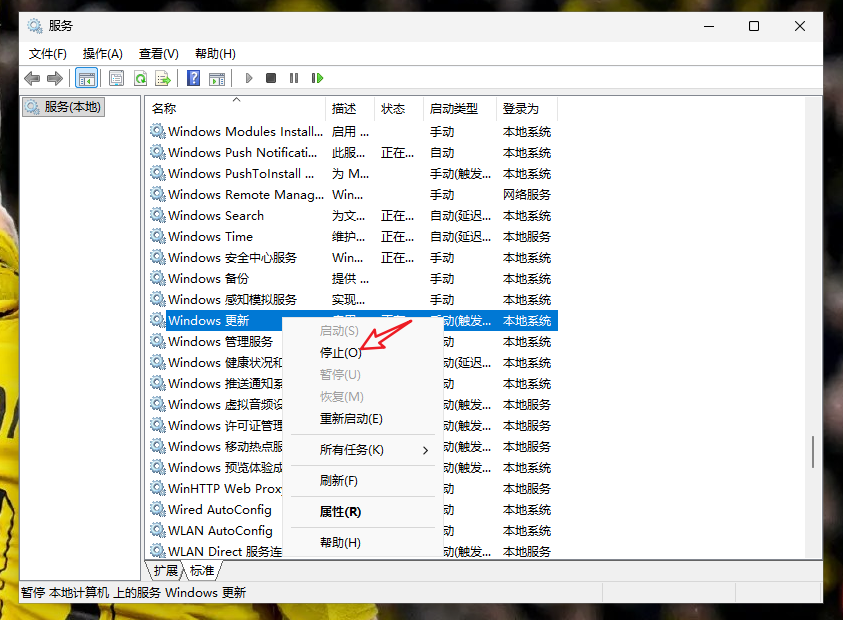843x620 pixels.
Task: Click the Back arrow toolbar icon
Action: (32, 79)
